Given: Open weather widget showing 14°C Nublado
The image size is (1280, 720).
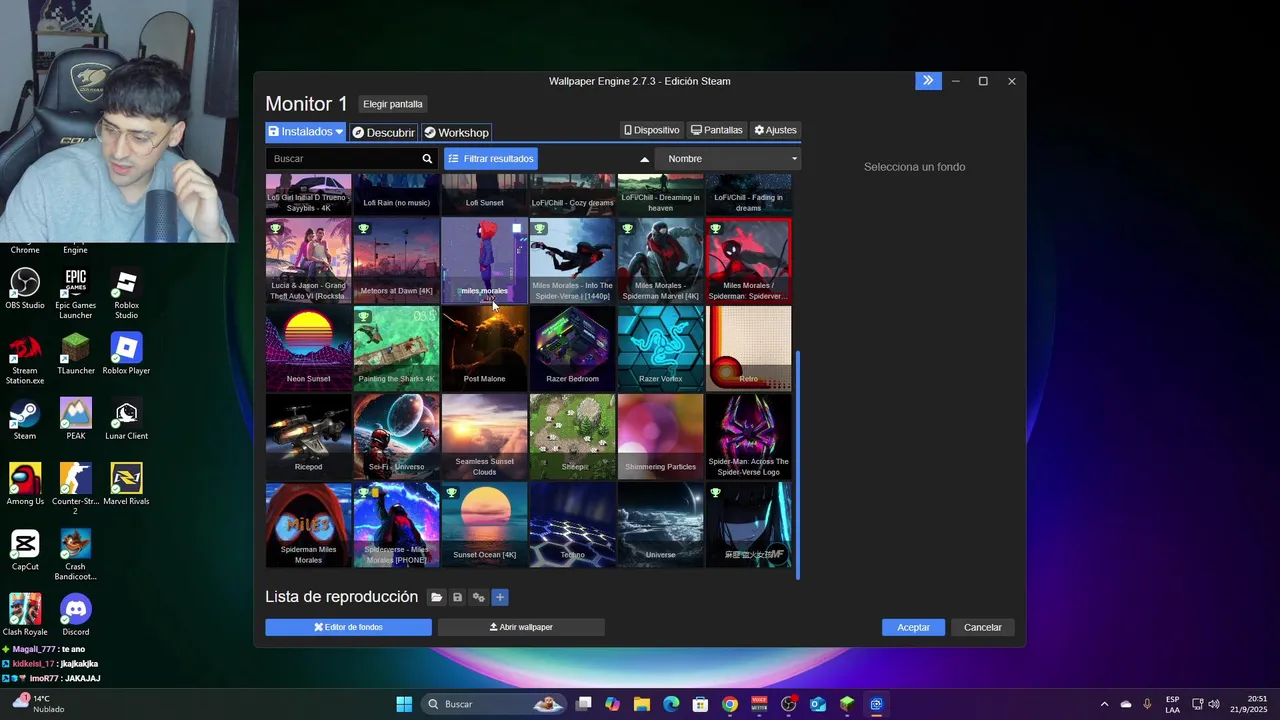Looking at the screenshot, I should pos(38,704).
